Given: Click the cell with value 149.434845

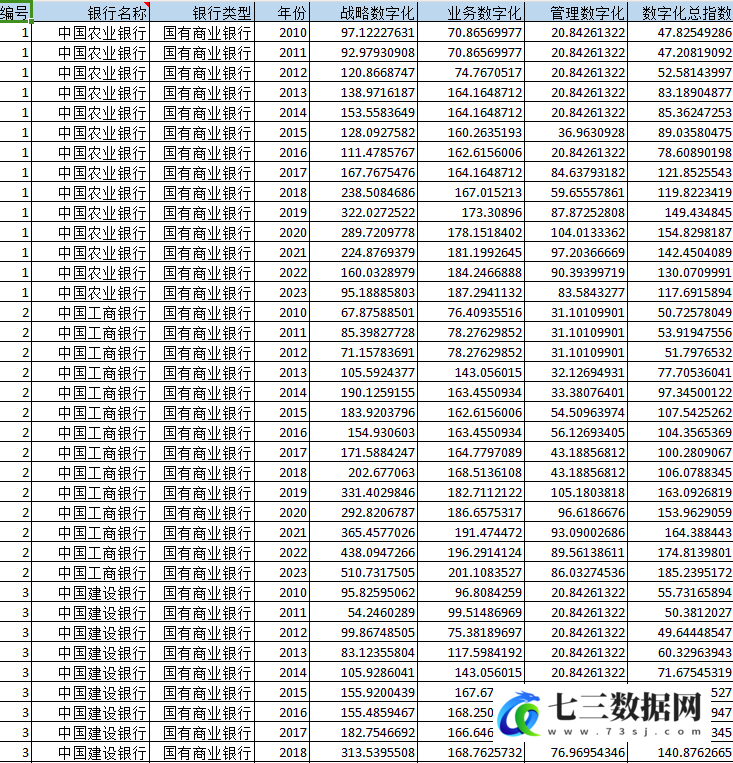Looking at the screenshot, I should point(680,212).
